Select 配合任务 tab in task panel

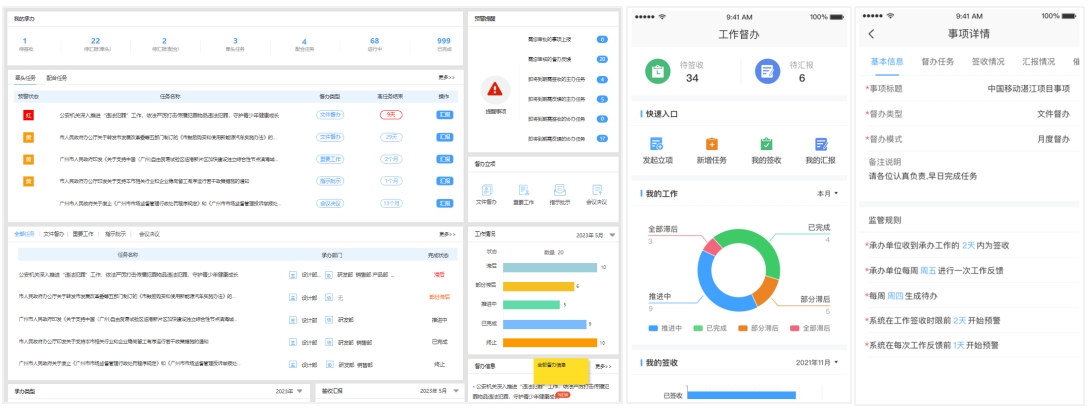click(x=57, y=78)
